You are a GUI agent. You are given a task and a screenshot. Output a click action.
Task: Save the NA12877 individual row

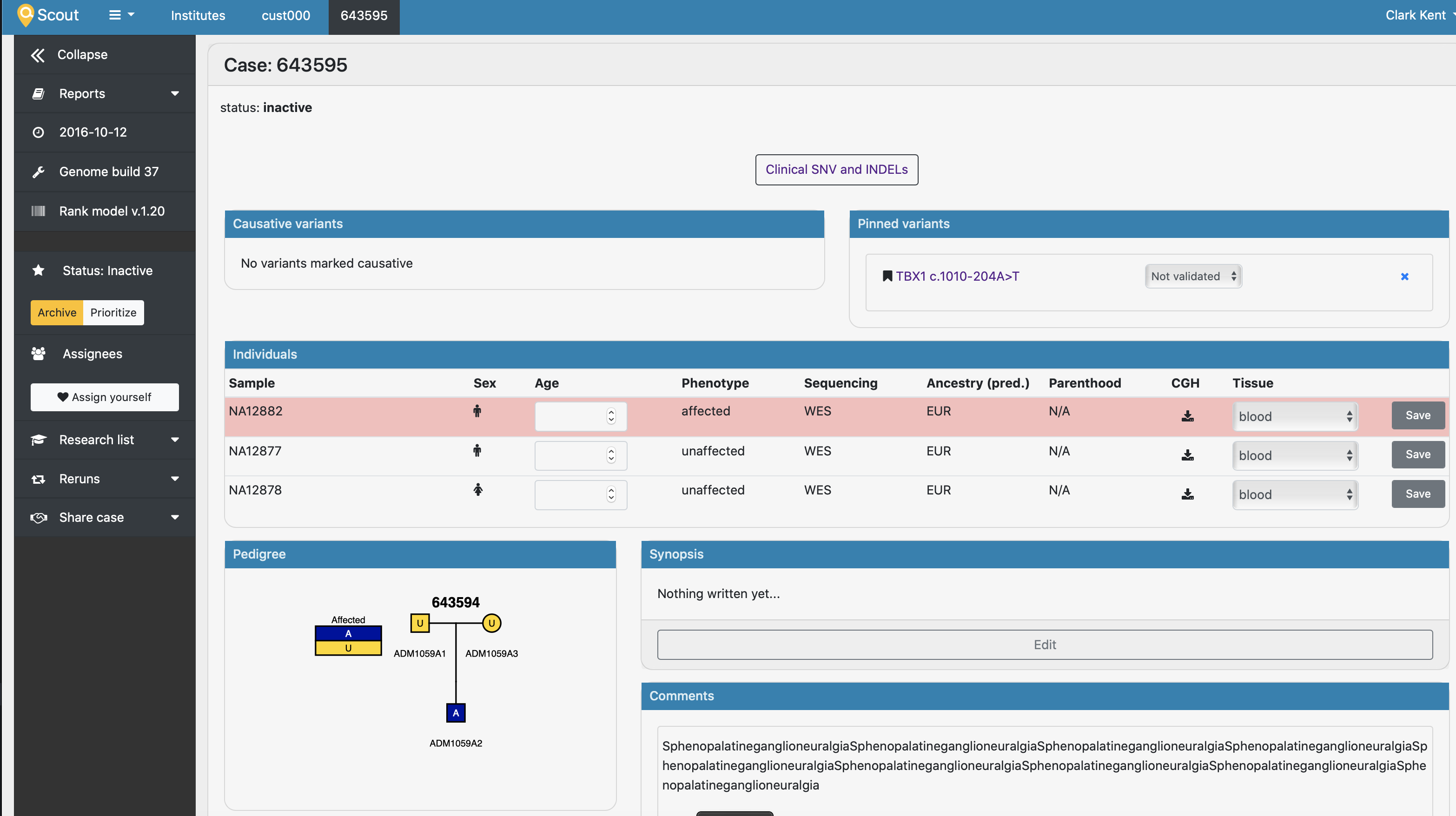(1417, 454)
